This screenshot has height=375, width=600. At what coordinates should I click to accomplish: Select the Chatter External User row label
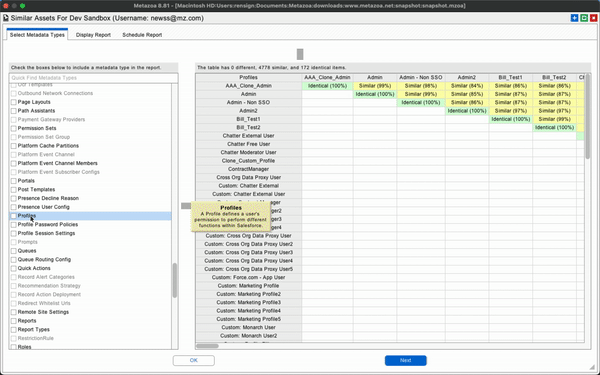248,136
